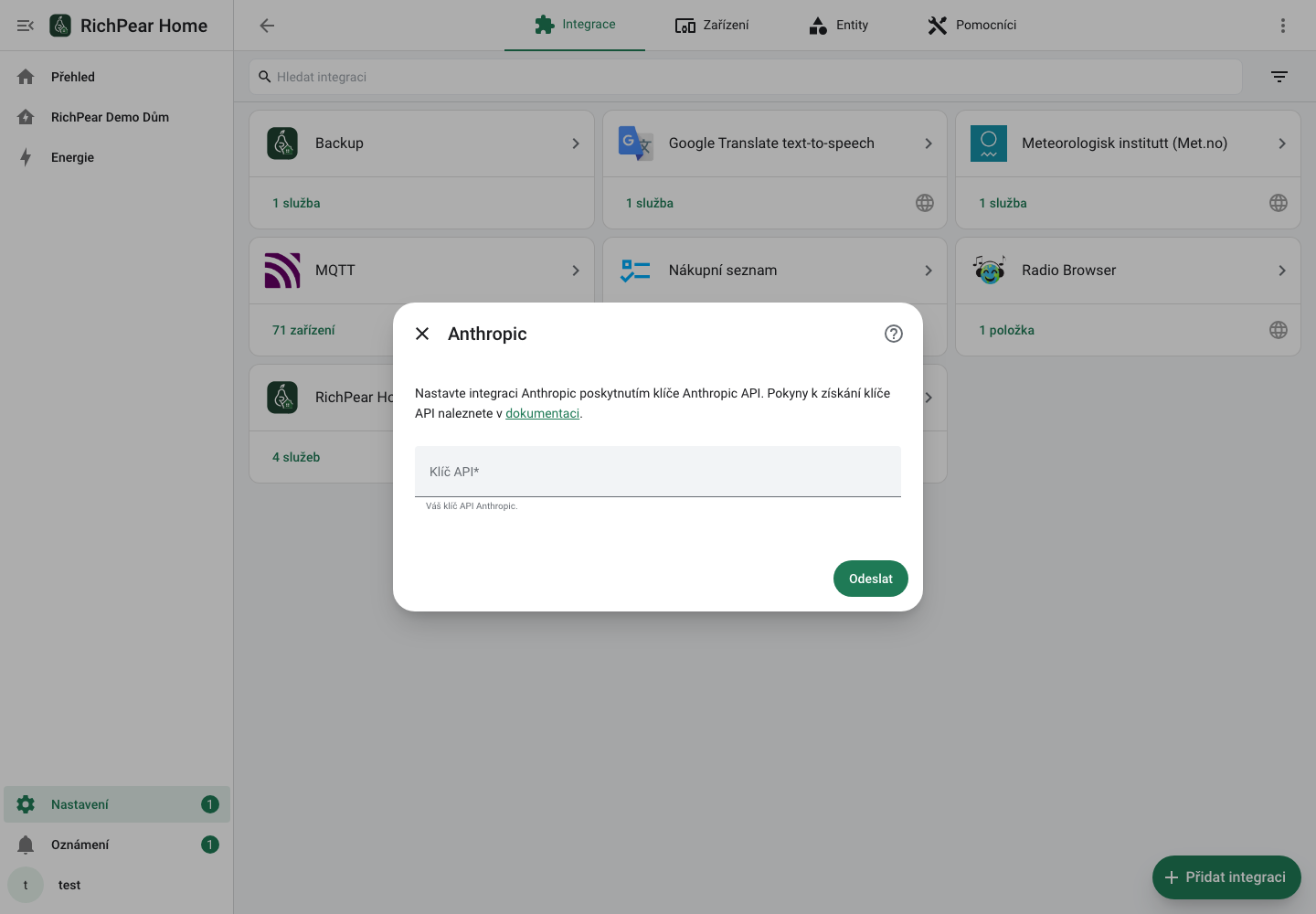Open the filter integrations icon
The image size is (1316, 914).
(x=1279, y=77)
